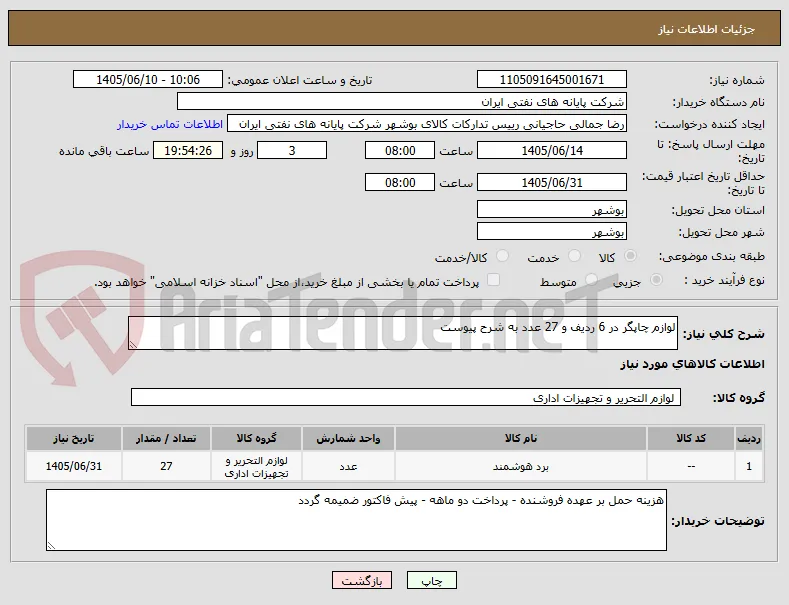Click the response deadline time 08:00 field
The image size is (789, 605).
(x=400, y=150)
